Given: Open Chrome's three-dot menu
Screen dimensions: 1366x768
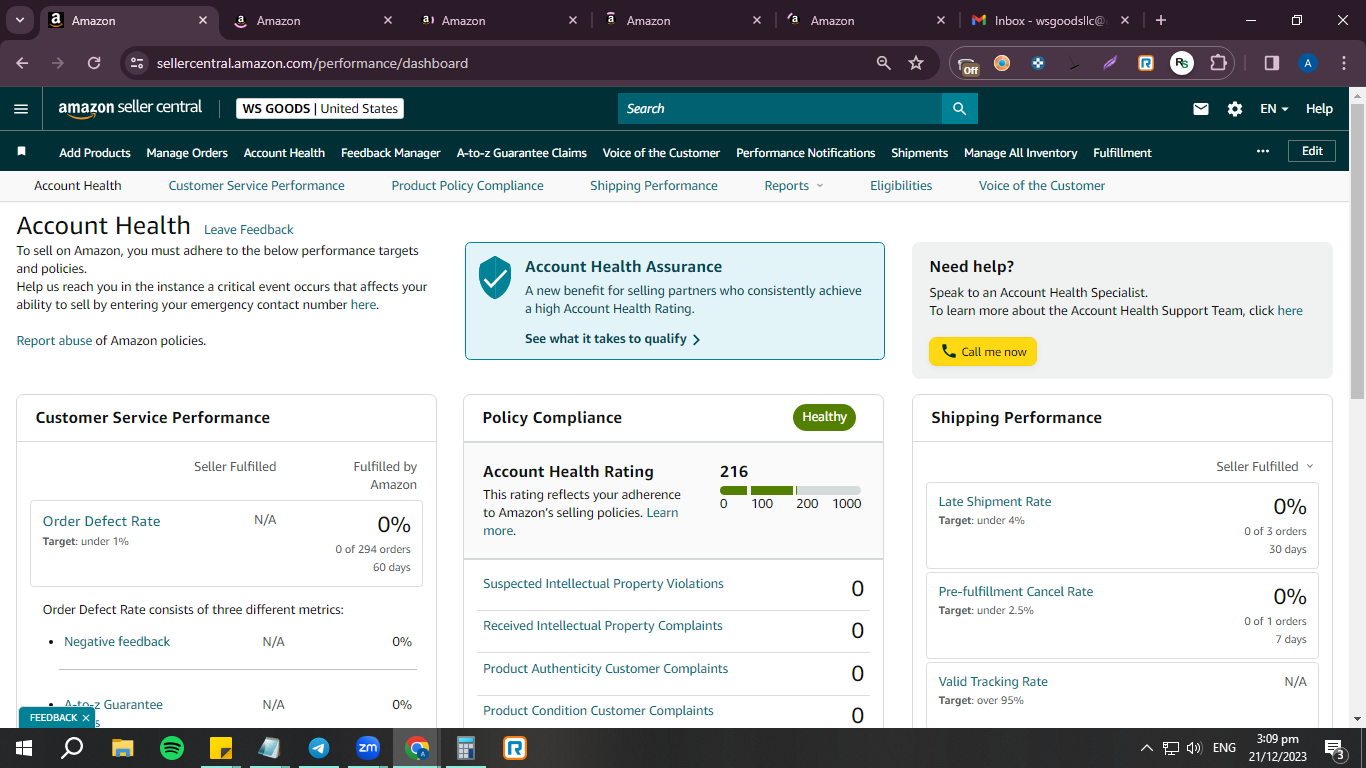Looking at the screenshot, I should pos(1343,63).
